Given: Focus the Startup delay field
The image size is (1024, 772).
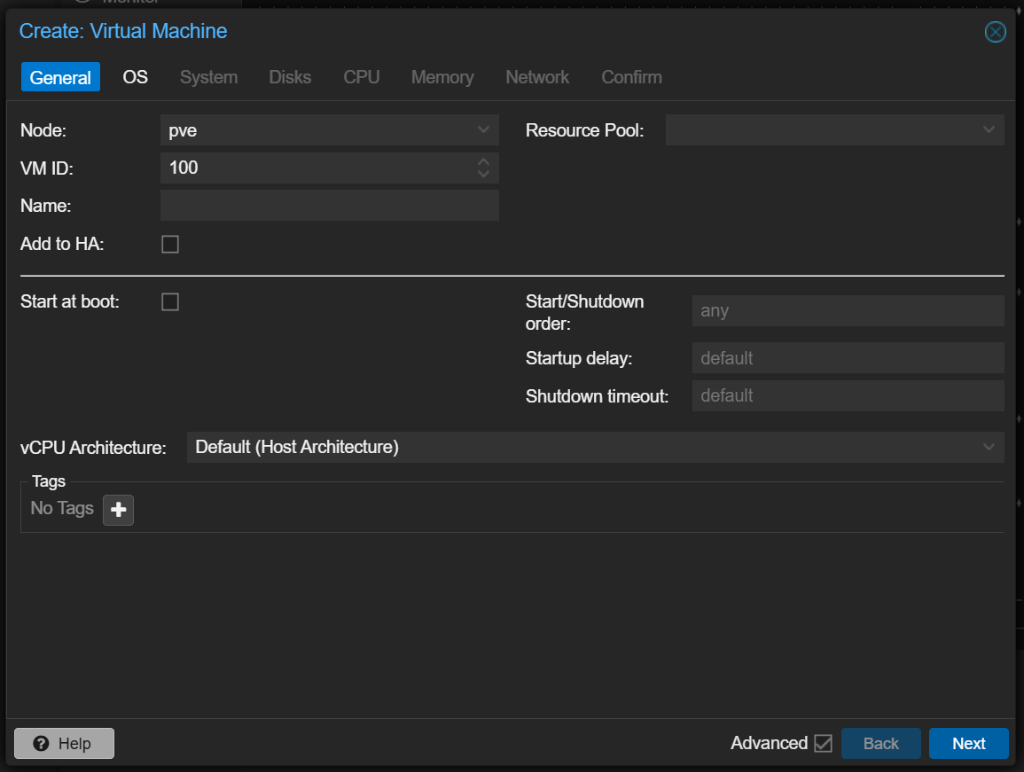Looking at the screenshot, I should point(848,358).
